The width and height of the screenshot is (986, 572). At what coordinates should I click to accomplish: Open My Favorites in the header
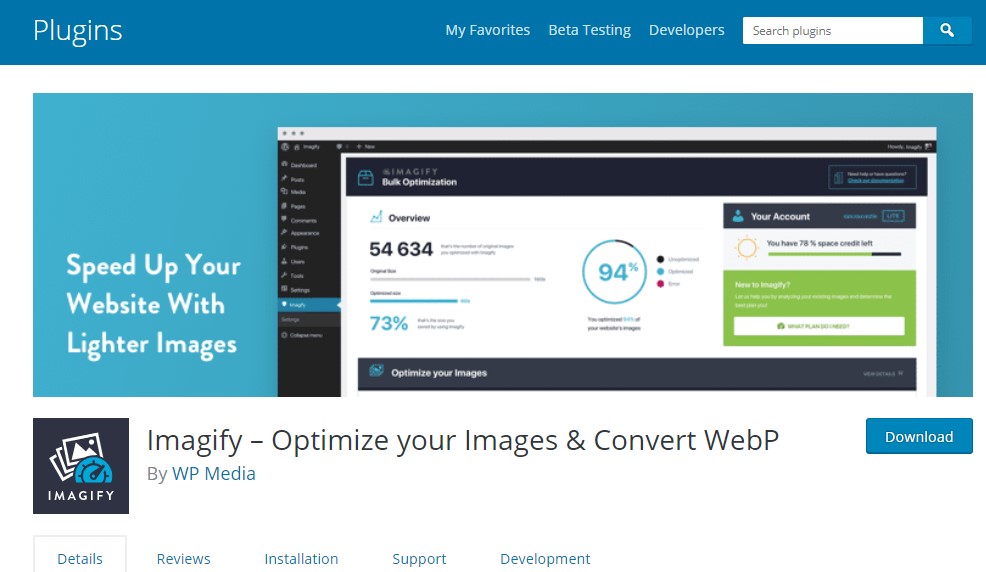point(487,30)
